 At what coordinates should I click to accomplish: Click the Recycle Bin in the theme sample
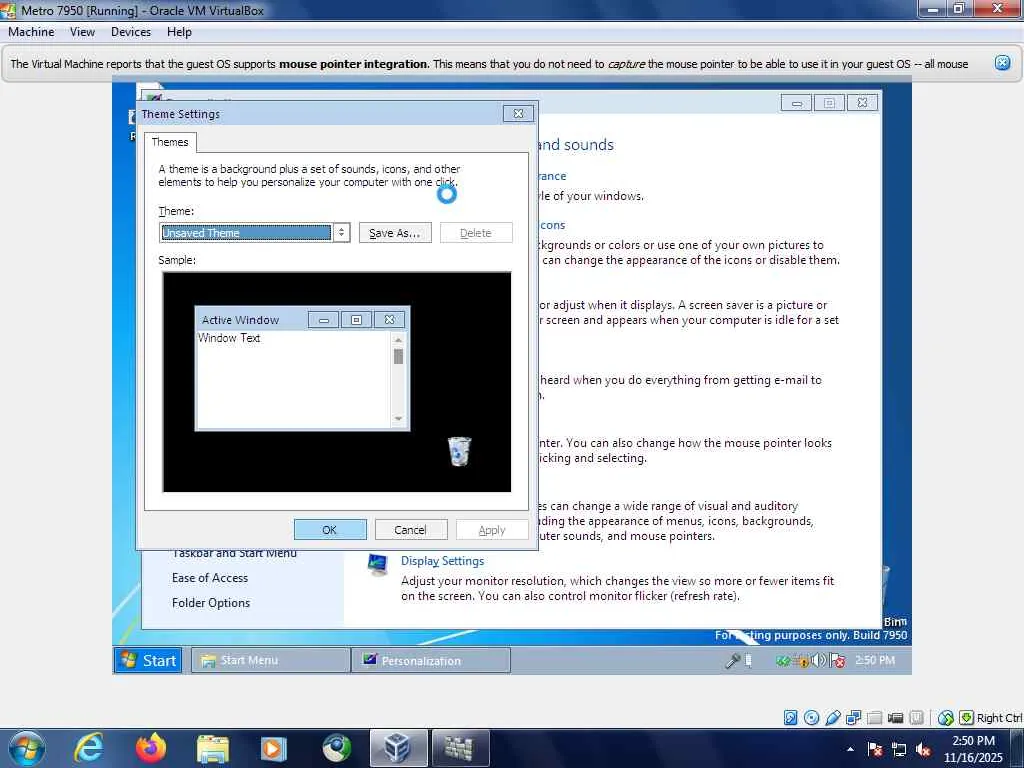coord(459,451)
